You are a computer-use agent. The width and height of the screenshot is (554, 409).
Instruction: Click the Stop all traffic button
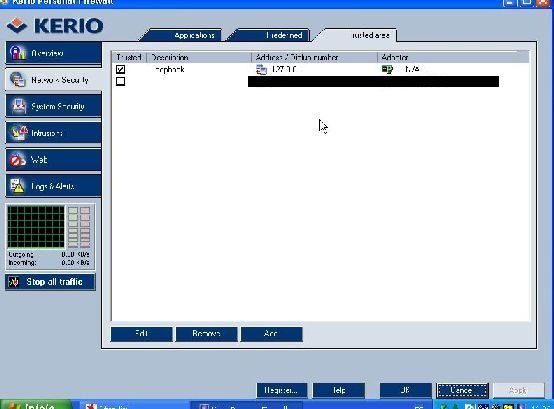(x=50, y=282)
